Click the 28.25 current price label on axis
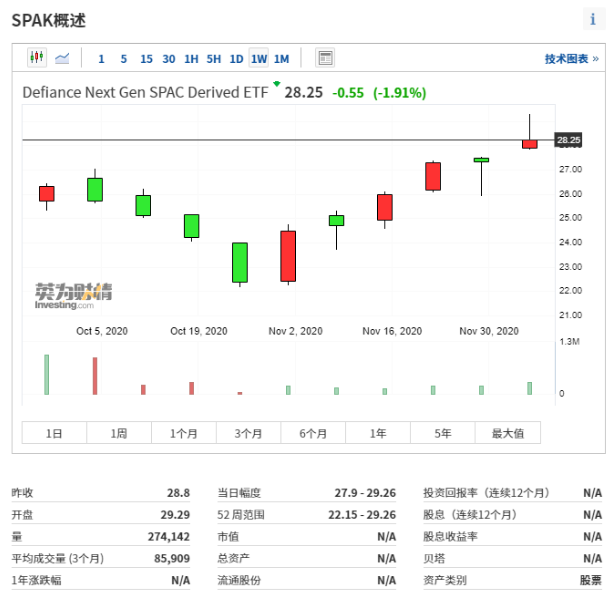Viewport: 610px width, 594px height. pos(568,140)
